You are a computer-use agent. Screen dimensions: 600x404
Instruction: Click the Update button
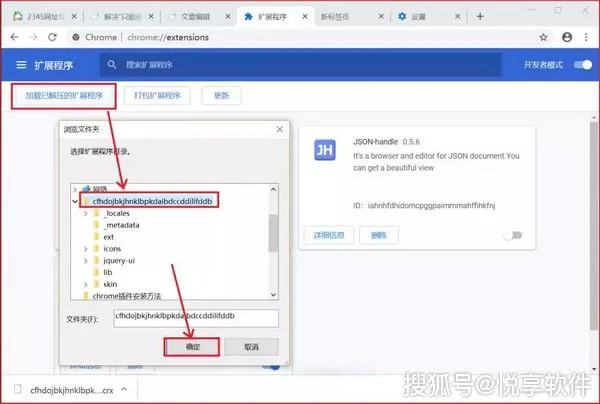pyautogui.click(x=222, y=96)
